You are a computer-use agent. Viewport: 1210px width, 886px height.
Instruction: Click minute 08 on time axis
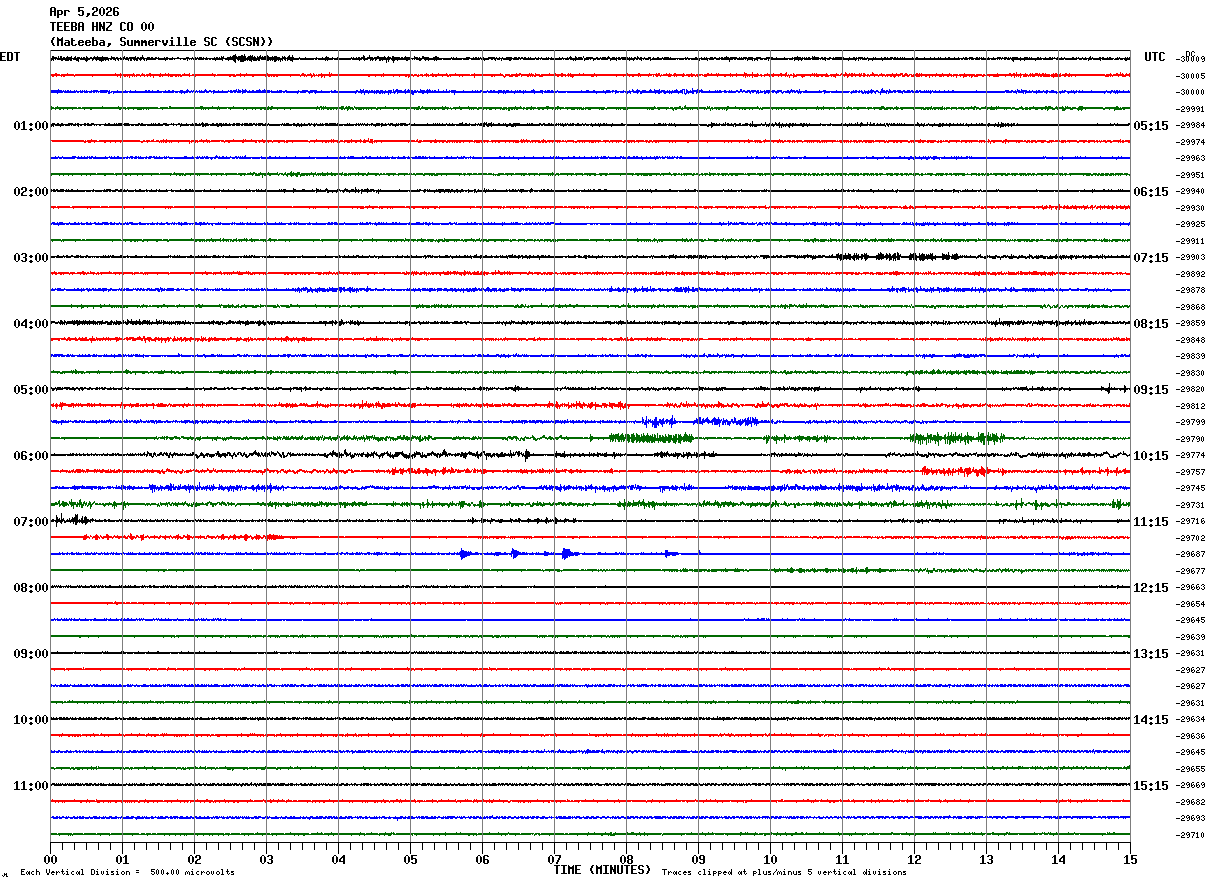626,859
